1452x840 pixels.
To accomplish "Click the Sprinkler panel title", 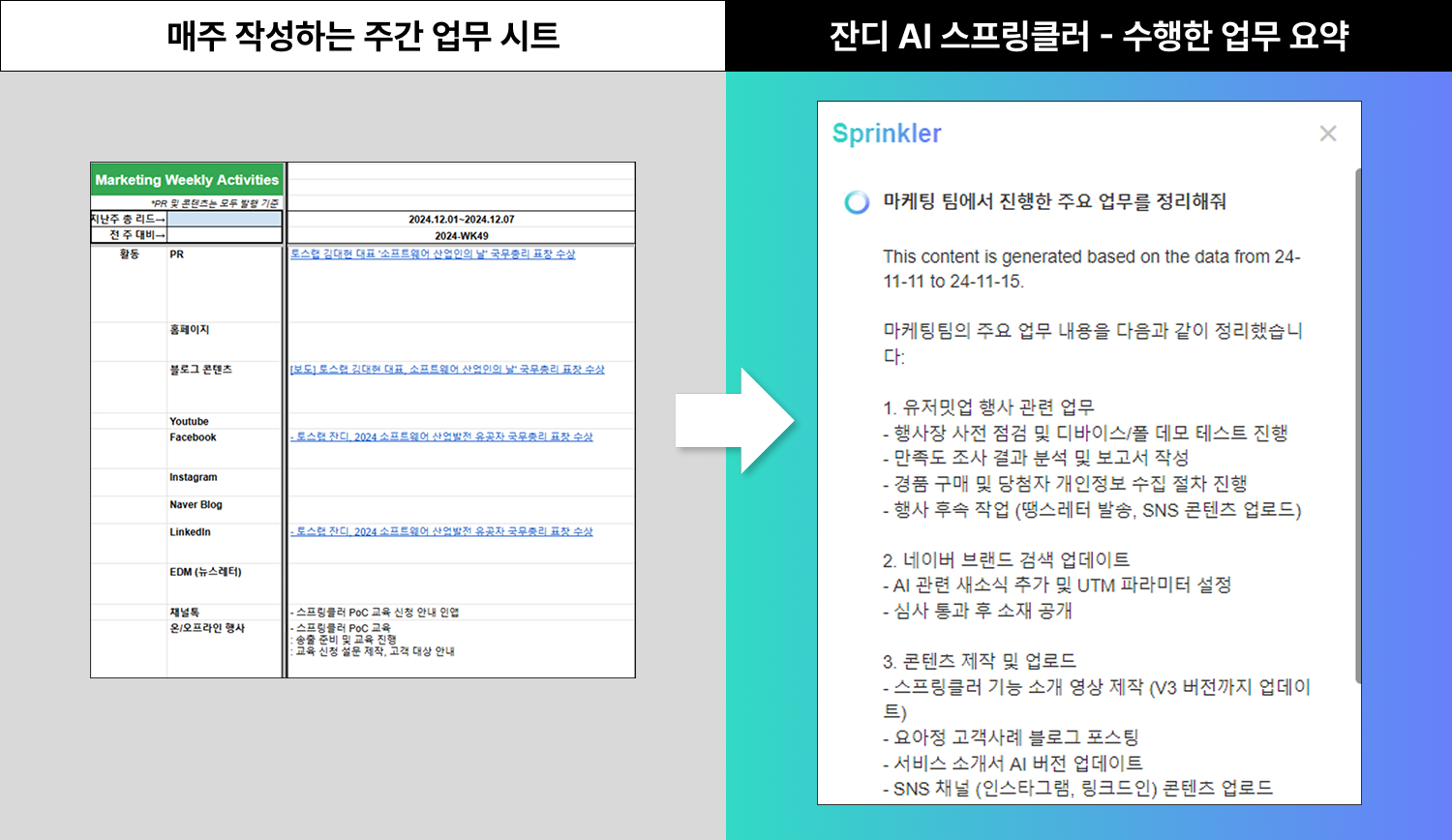I will (x=886, y=134).
